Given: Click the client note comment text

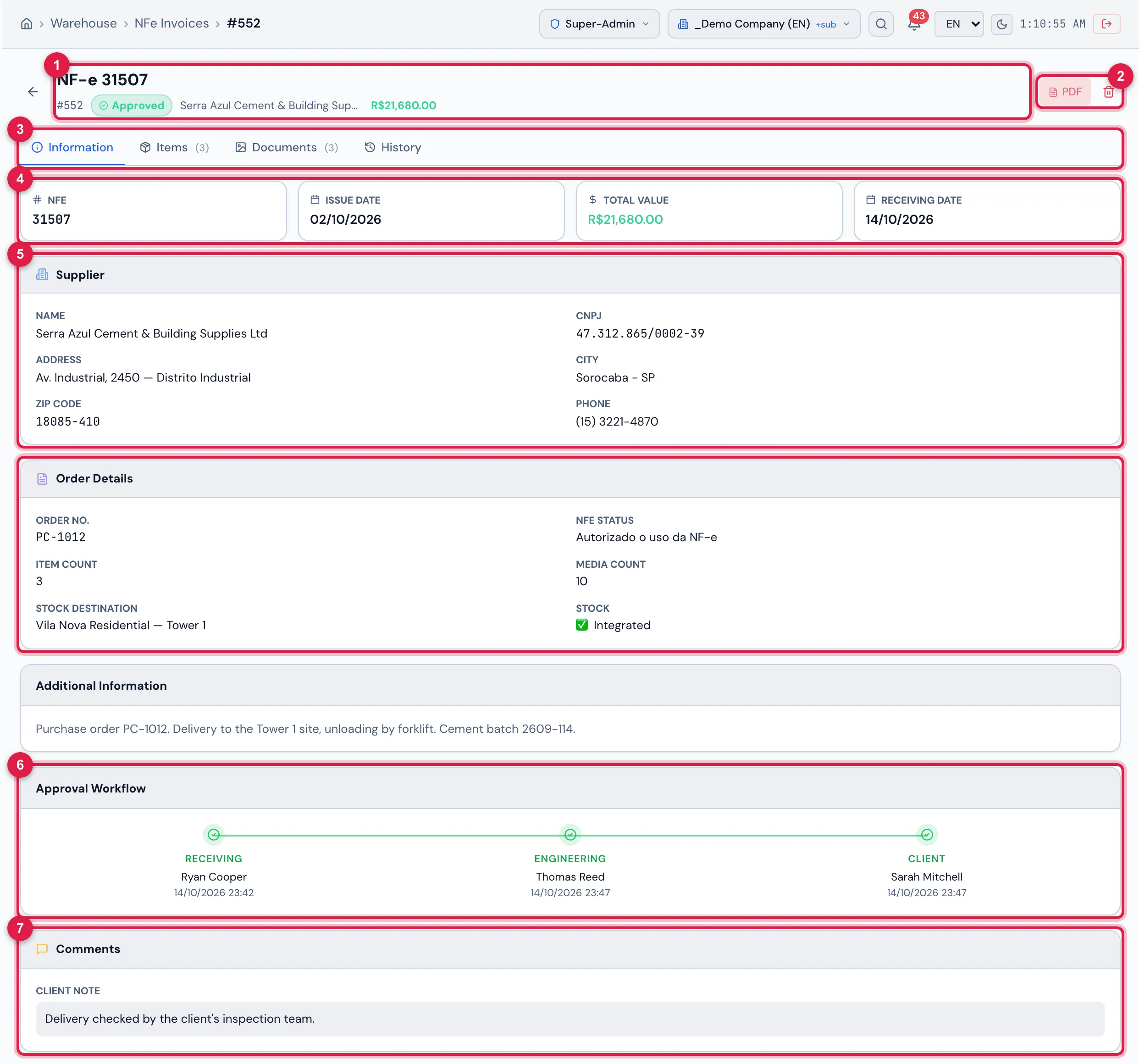Looking at the screenshot, I should point(180,1019).
